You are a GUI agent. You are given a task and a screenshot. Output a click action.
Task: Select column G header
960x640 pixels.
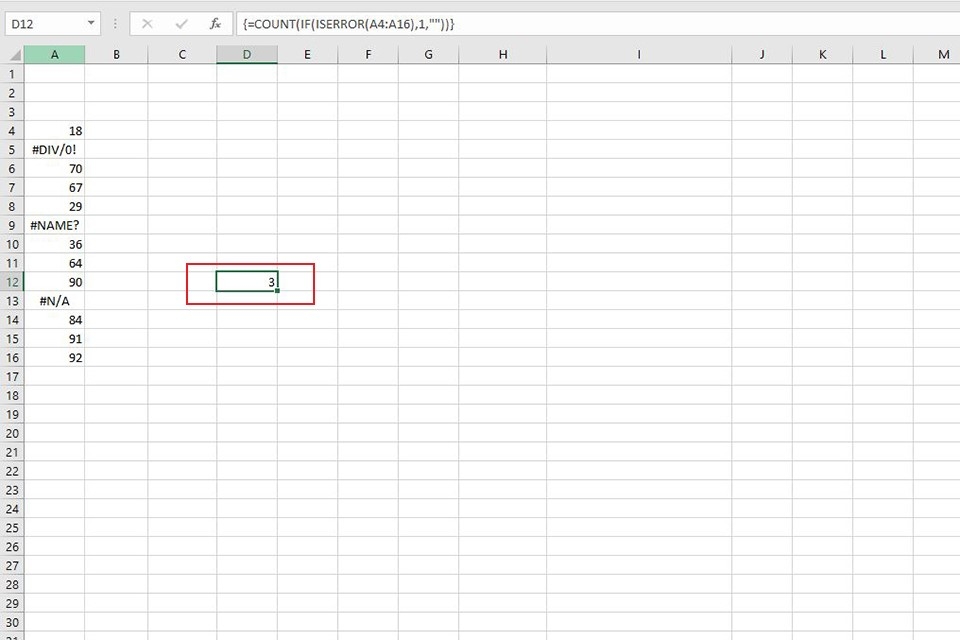[429, 55]
